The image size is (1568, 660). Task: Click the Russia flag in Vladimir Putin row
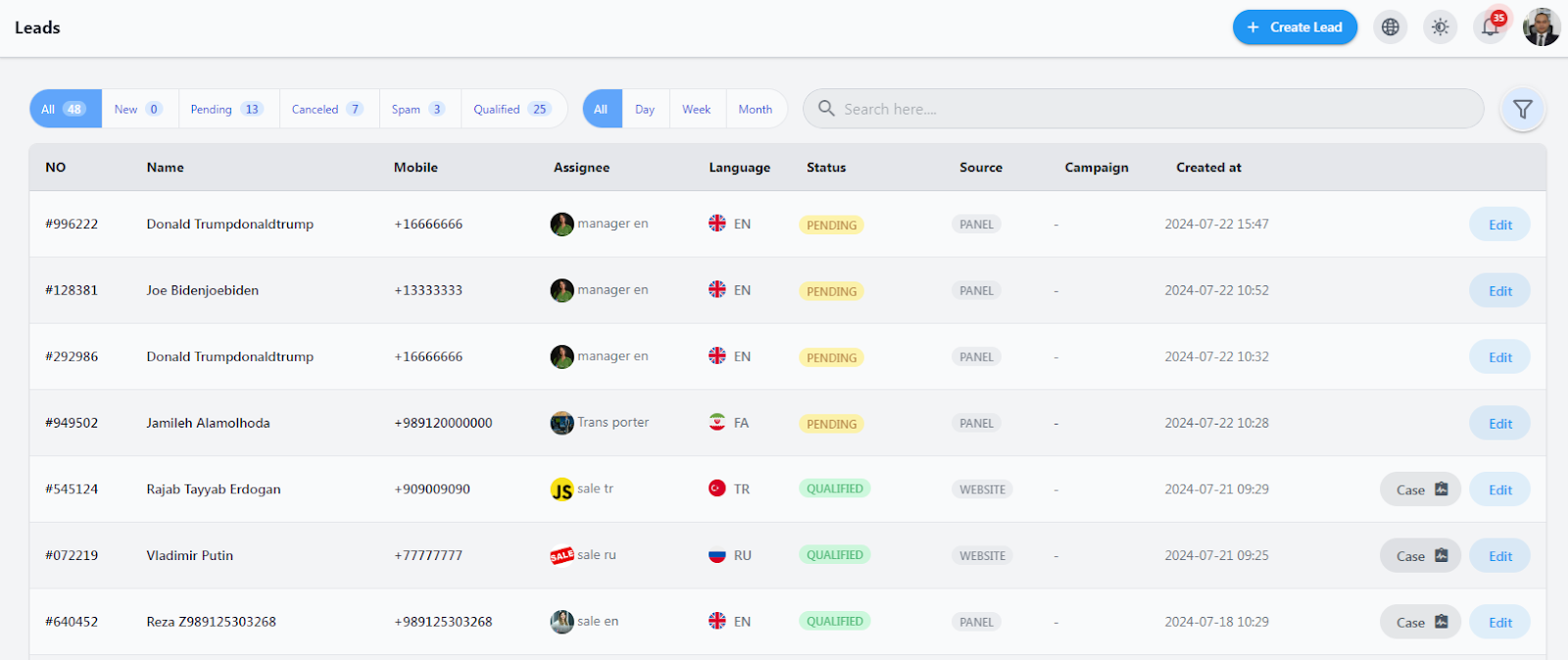[717, 554]
